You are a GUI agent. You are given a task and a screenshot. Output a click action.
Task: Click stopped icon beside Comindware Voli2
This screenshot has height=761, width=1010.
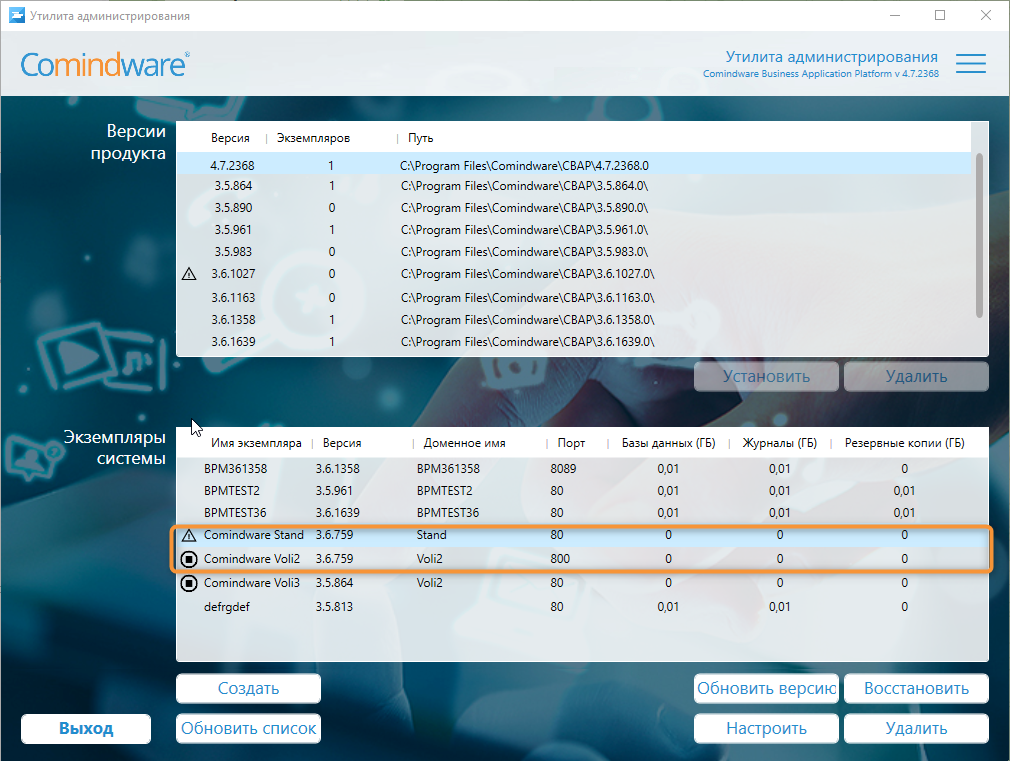coord(189,559)
